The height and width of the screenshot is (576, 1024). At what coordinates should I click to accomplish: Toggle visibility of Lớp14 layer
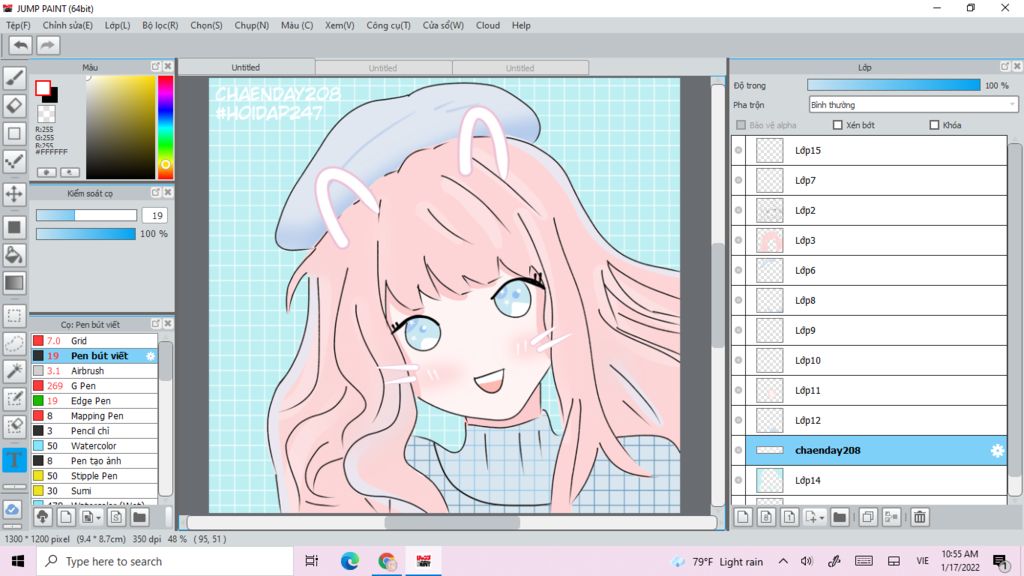739,481
